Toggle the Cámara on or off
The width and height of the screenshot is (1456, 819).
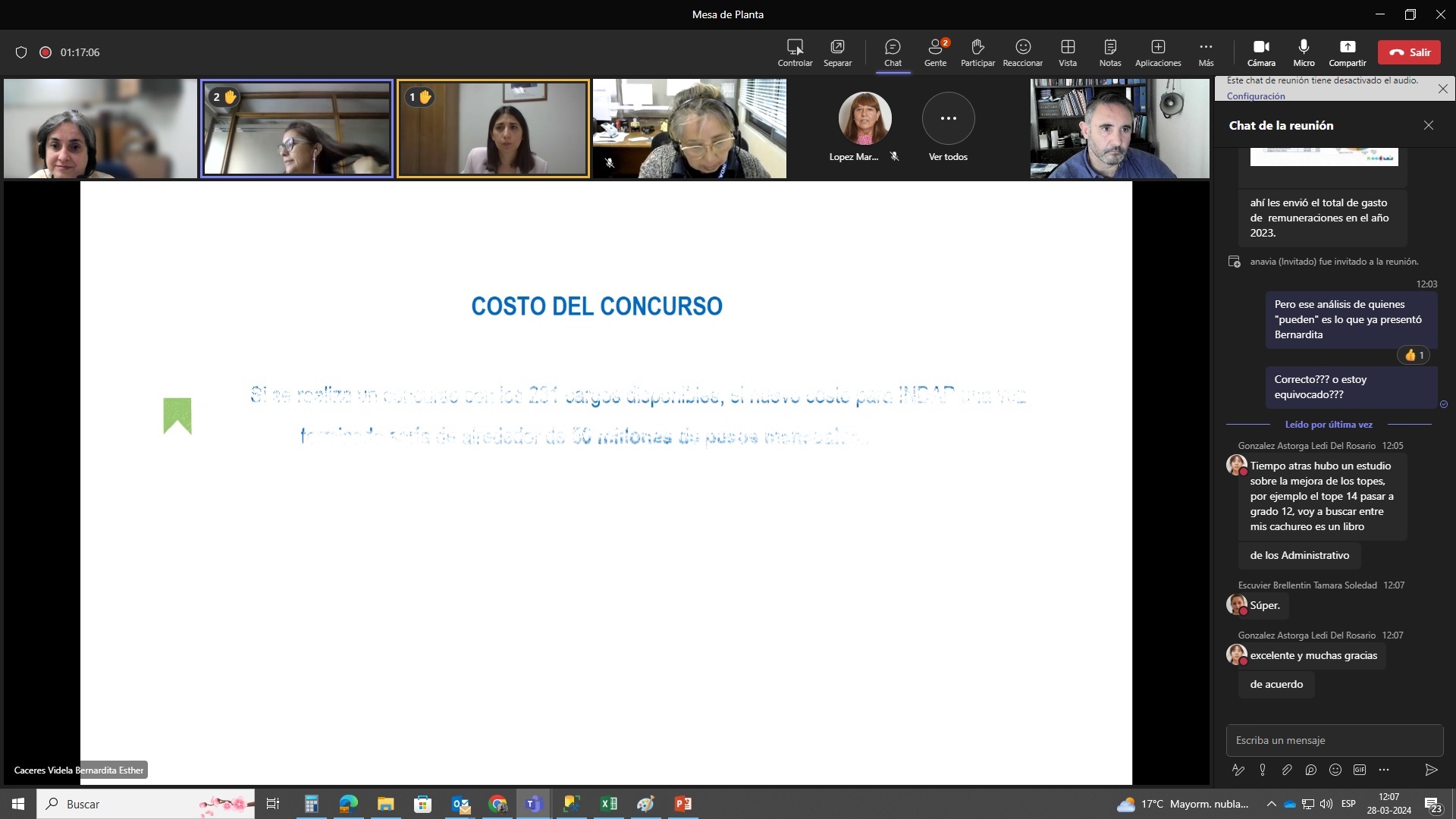[x=1261, y=52]
